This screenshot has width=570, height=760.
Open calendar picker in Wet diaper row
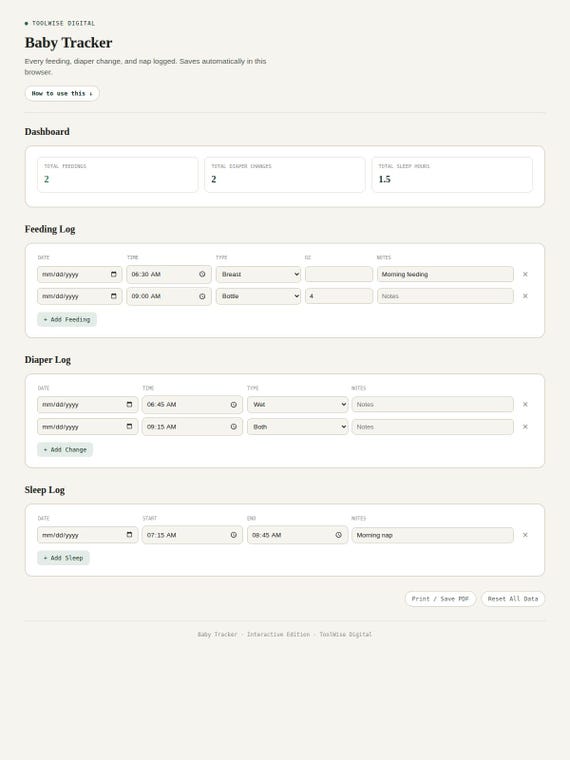coord(129,404)
